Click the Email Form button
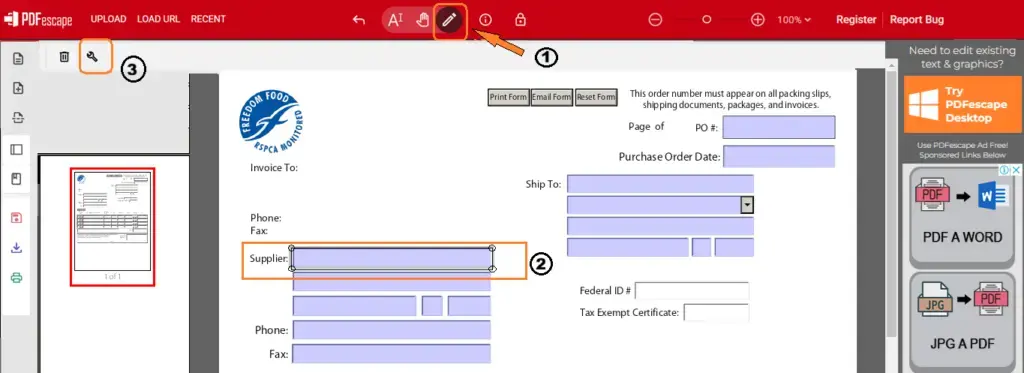Image resolution: width=1024 pixels, height=373 pixels. (551, 97)
